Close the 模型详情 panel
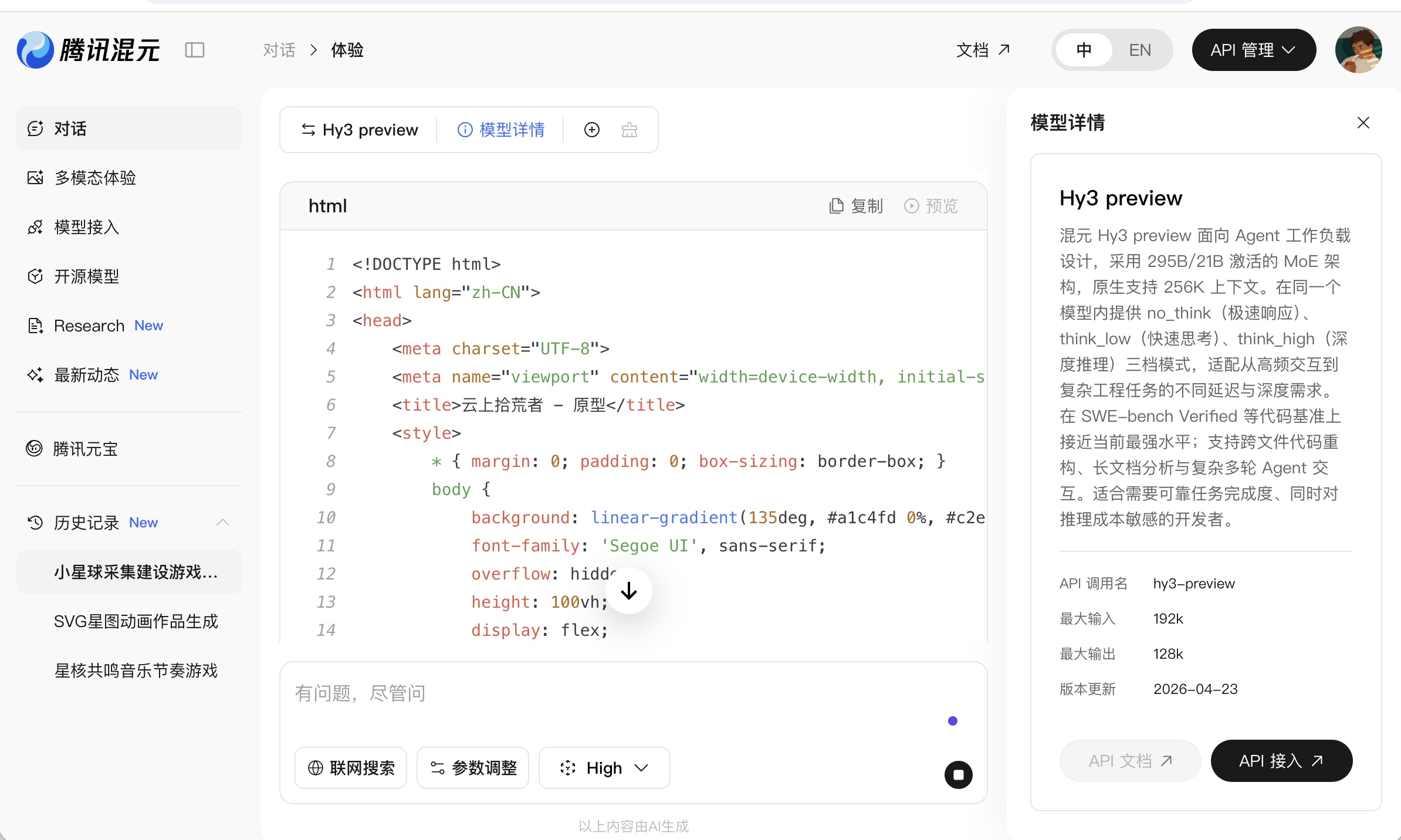Screen dimensions: 1401x840 tap(1363, 123)
